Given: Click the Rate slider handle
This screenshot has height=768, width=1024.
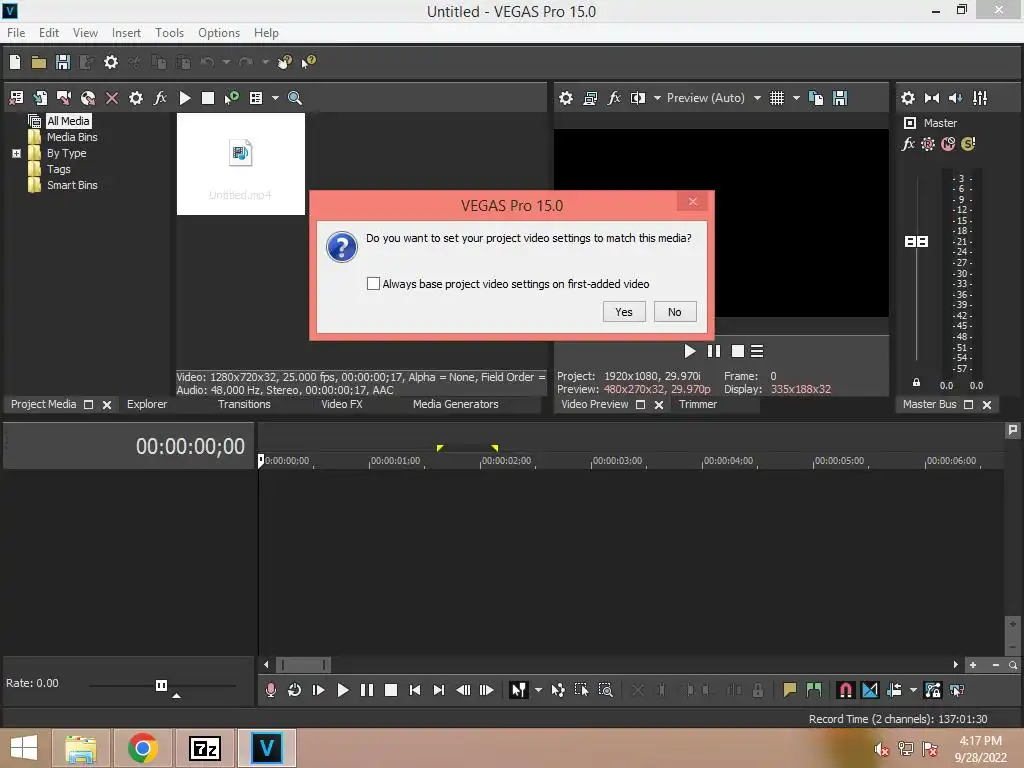Looking at the screenshot, I should pyautogui.click(x=161, y=685).
